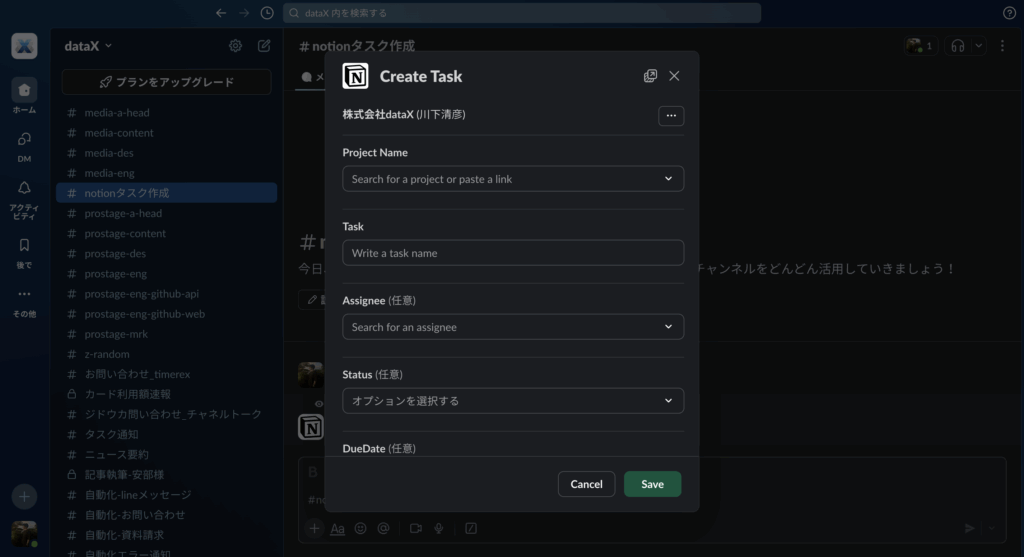
Task: Open user profile avatar at bottom
Action: pyautogui.click(x=24, y=533)
